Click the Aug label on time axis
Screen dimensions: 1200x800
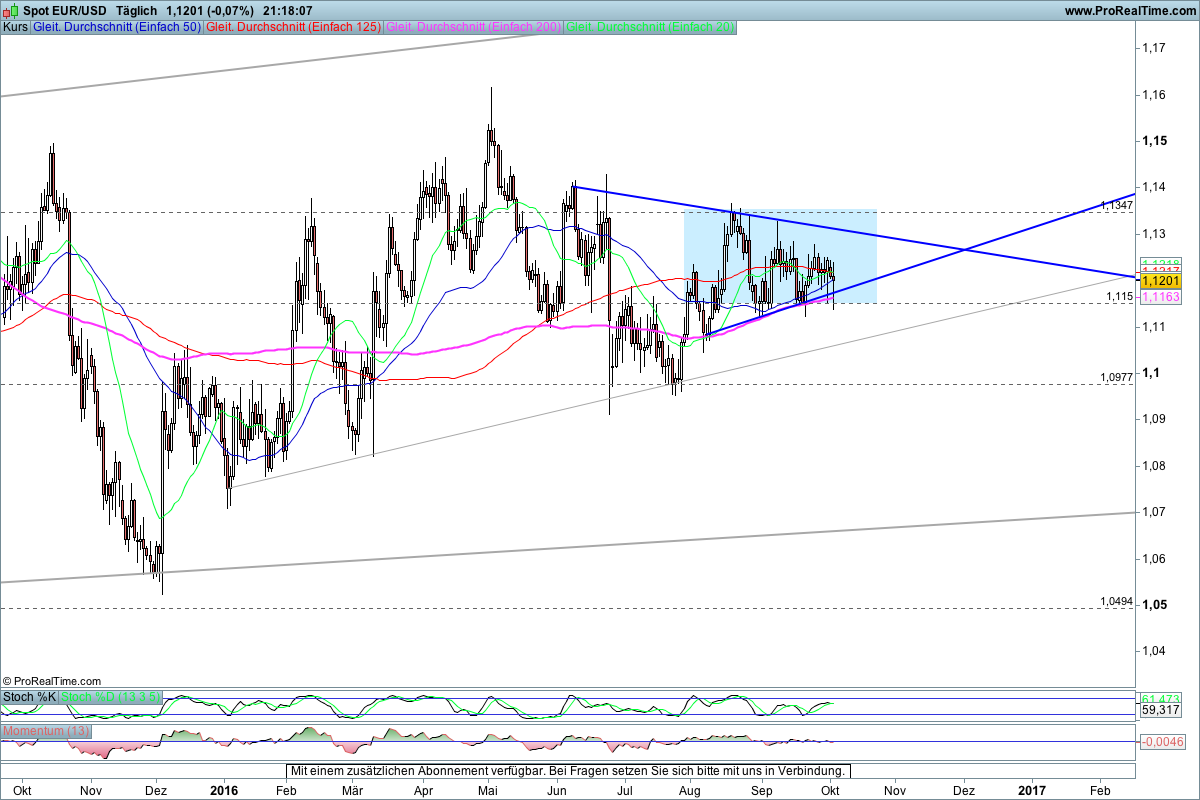click(689, 789)
